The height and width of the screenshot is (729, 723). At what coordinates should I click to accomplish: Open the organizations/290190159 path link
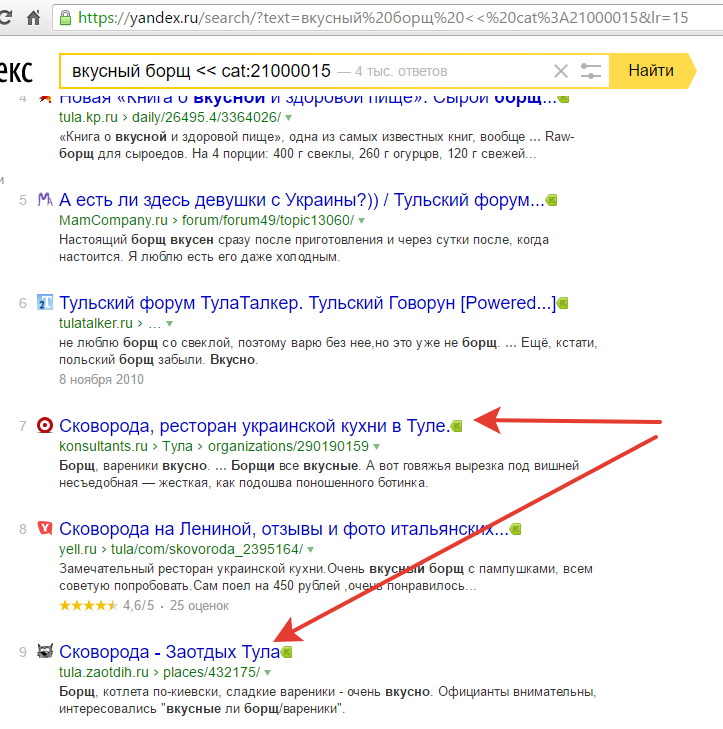(288, 446)
